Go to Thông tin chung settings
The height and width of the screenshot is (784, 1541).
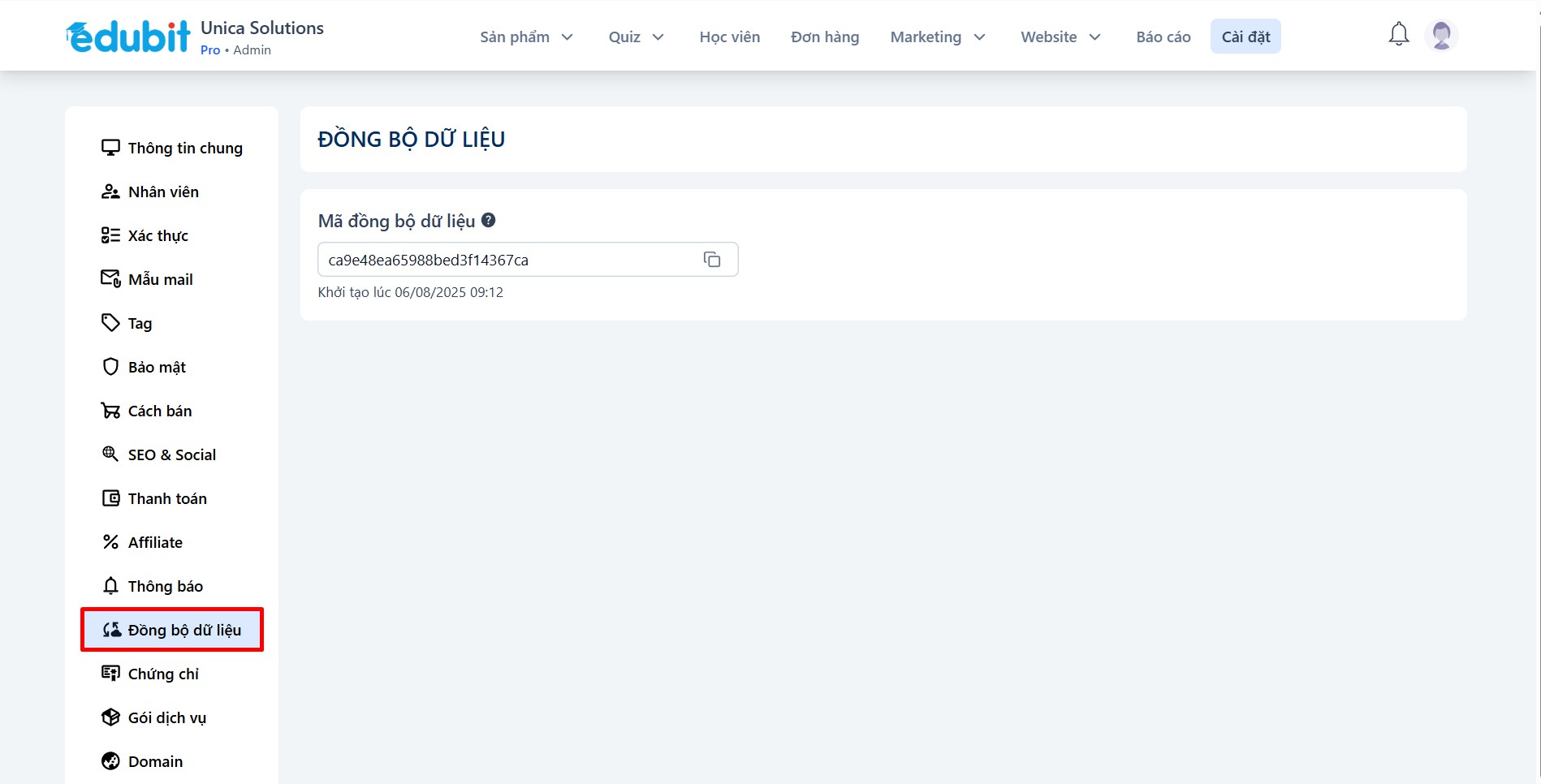(x=172, y=148)
